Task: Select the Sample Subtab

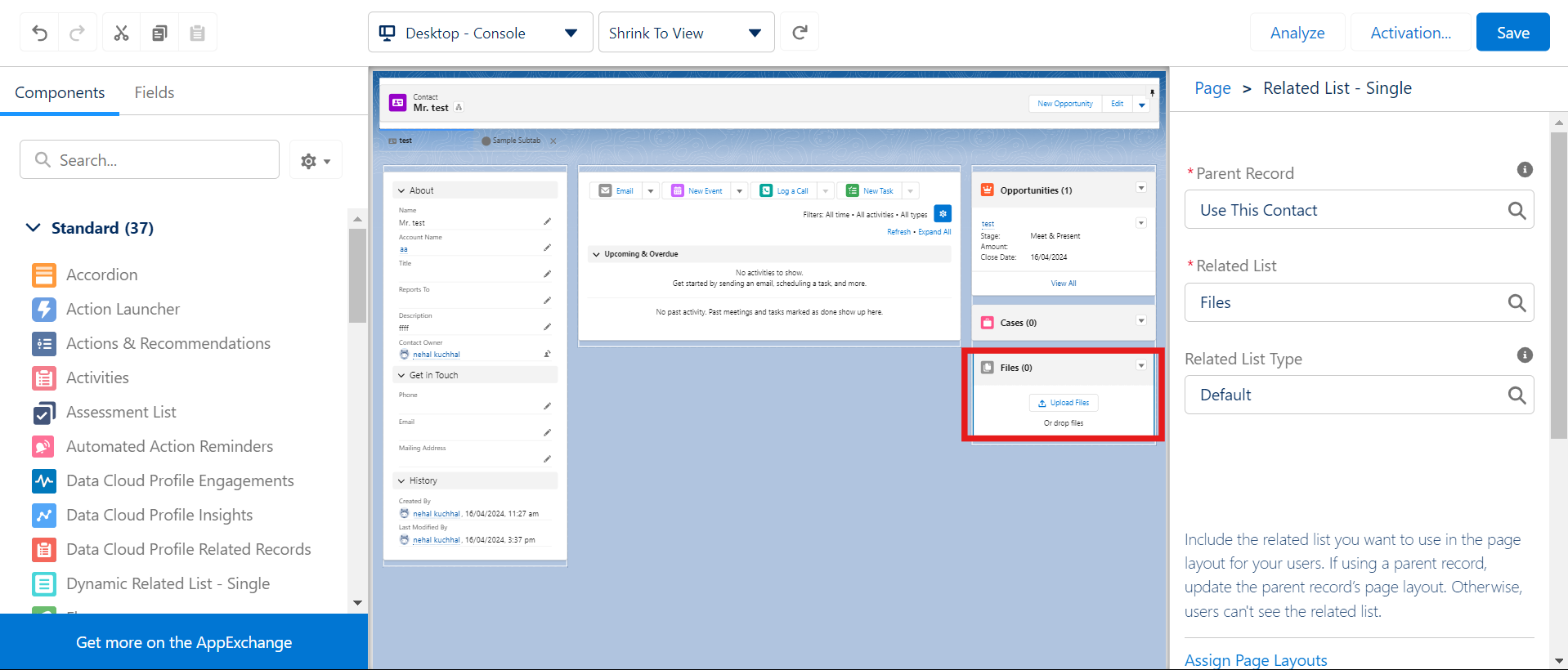Action: (517, 141)
